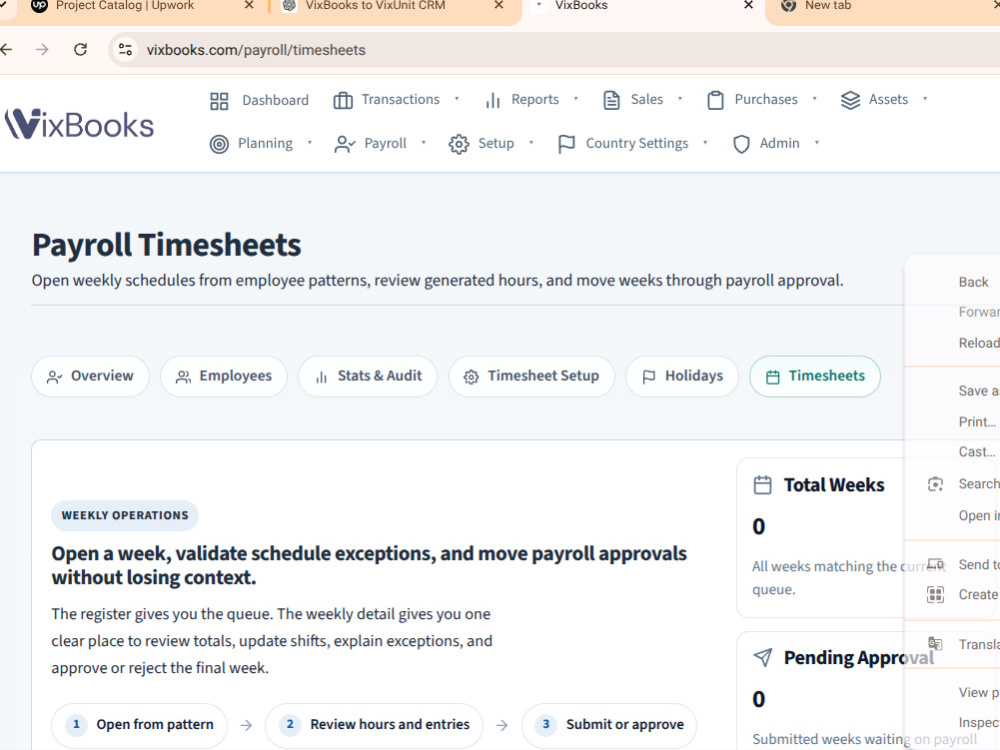Select the Timesheets tab
This screenshot has width=1000, height=750.
tap(815, 376)
